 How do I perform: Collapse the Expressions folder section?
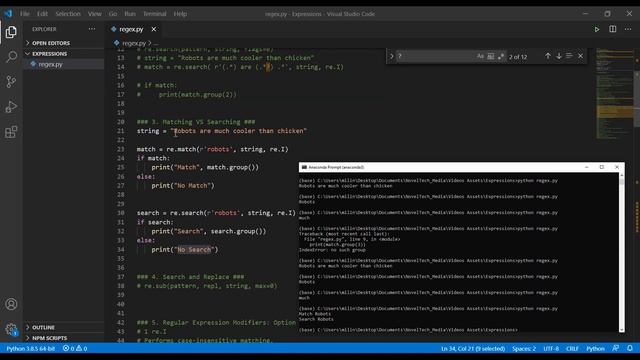point(49,53)
